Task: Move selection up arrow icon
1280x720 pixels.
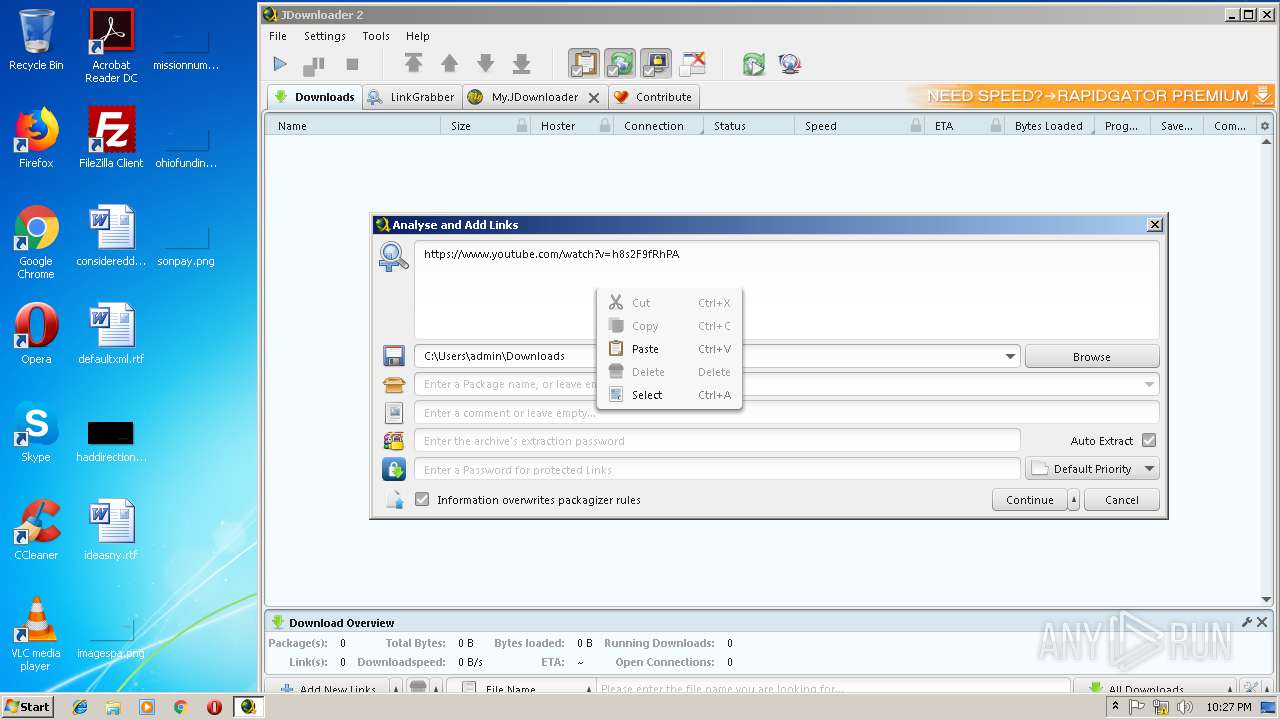Action: (449, 64)
